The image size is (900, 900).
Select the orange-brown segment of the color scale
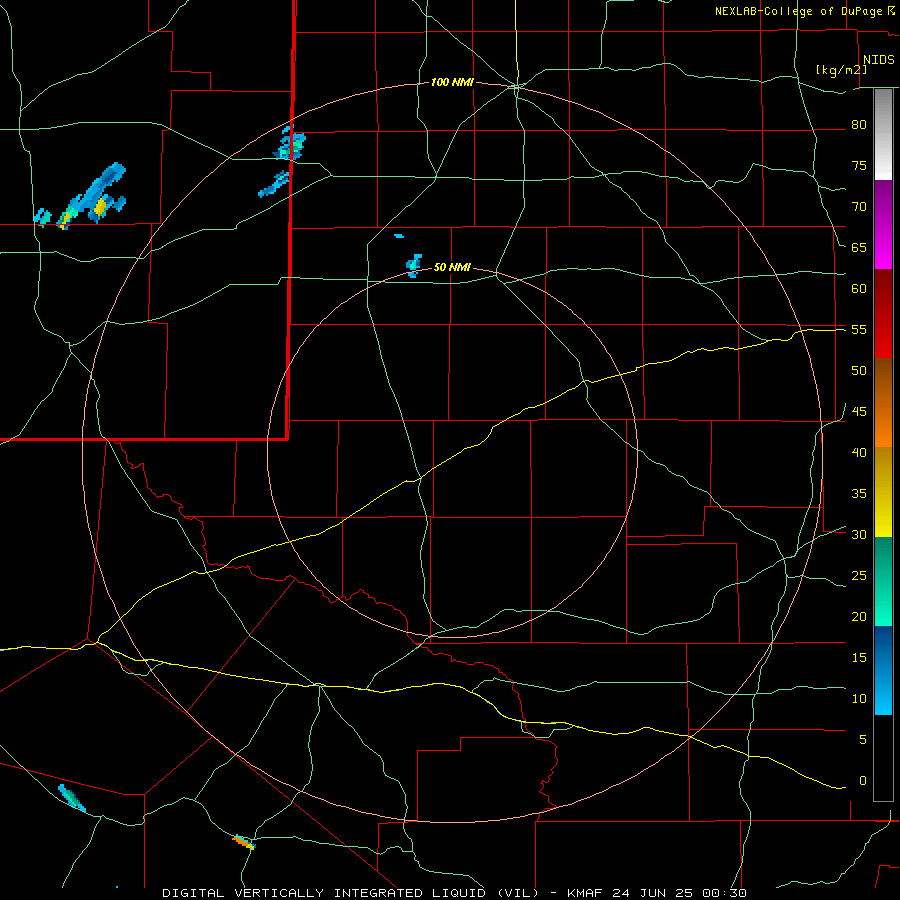(x=883, y=403)
